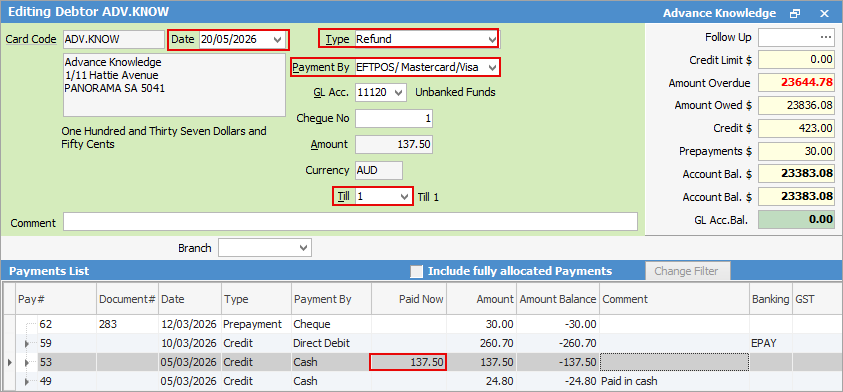843x392 pixels.
Task: Close the Editing Debtor window
Action: [x=824, y=13]
